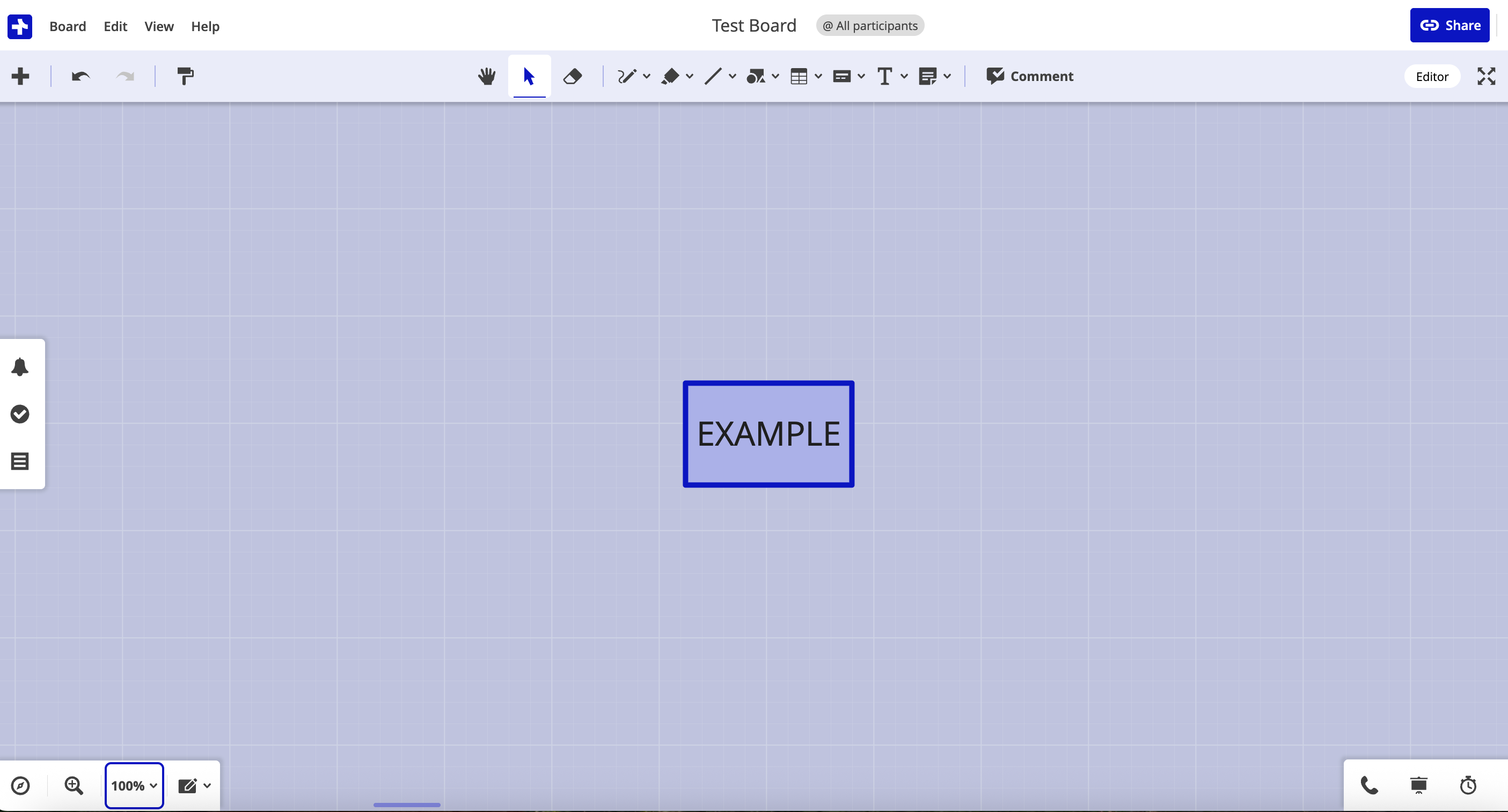Start a call with the phone icon
Screen dimensions: 1508x812
coord(1369,786)
